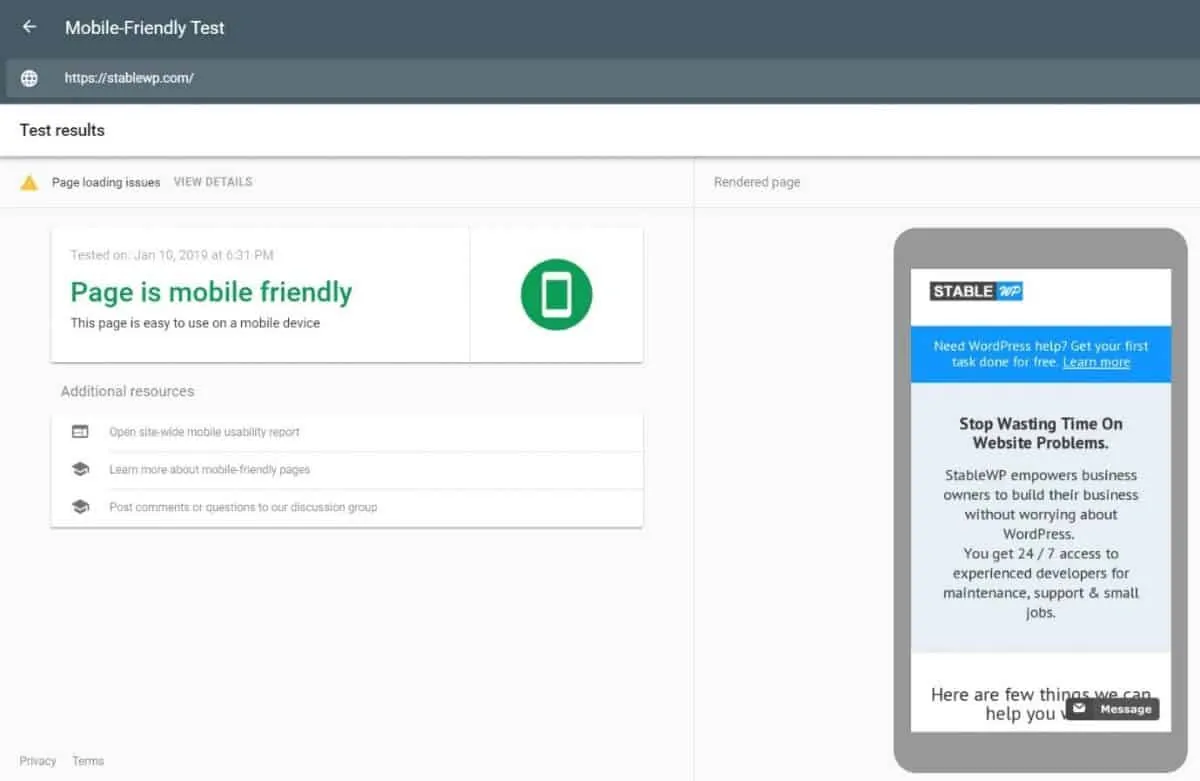Image resolution: width=1200 pixels, height=781 pixels.
Task: Click the Page loading issues text
Action: tap(106, 182)
